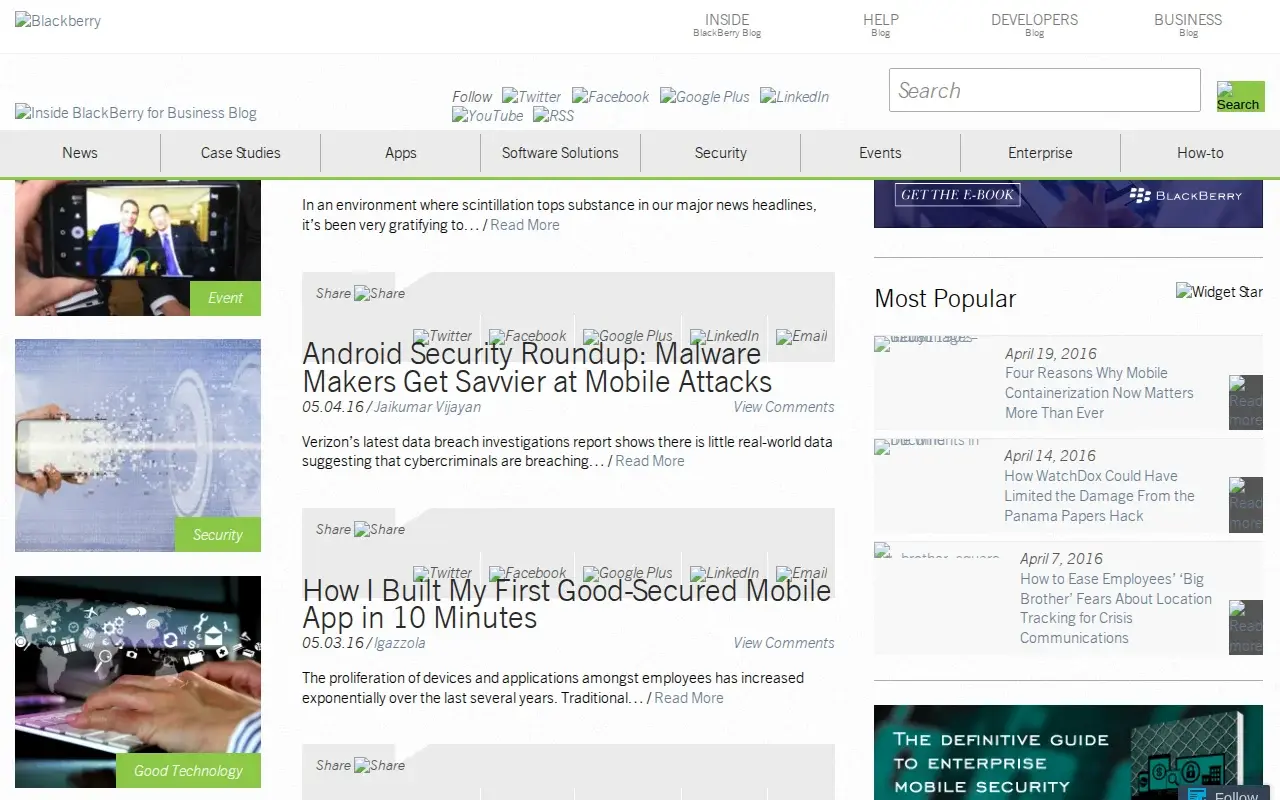Click author lgazzola link
The image size is (1280, 800).
pyautogui.click(x=400, y=643)
